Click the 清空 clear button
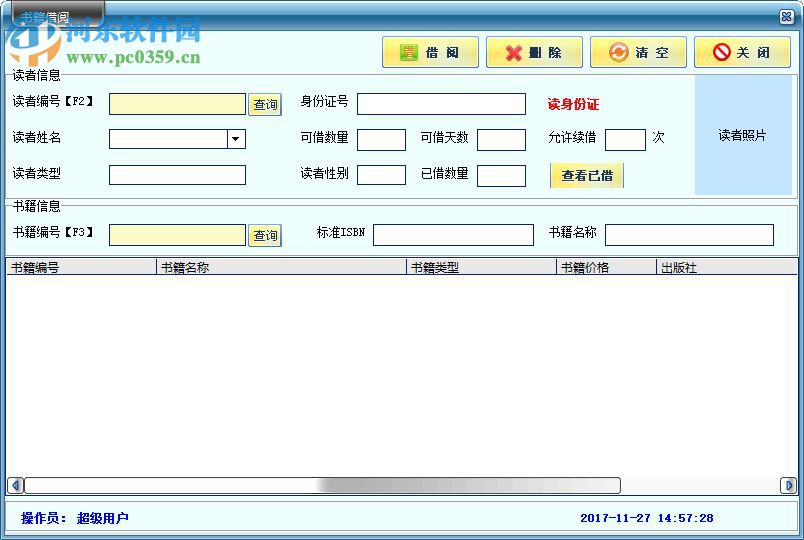 (x=638, y=52)
